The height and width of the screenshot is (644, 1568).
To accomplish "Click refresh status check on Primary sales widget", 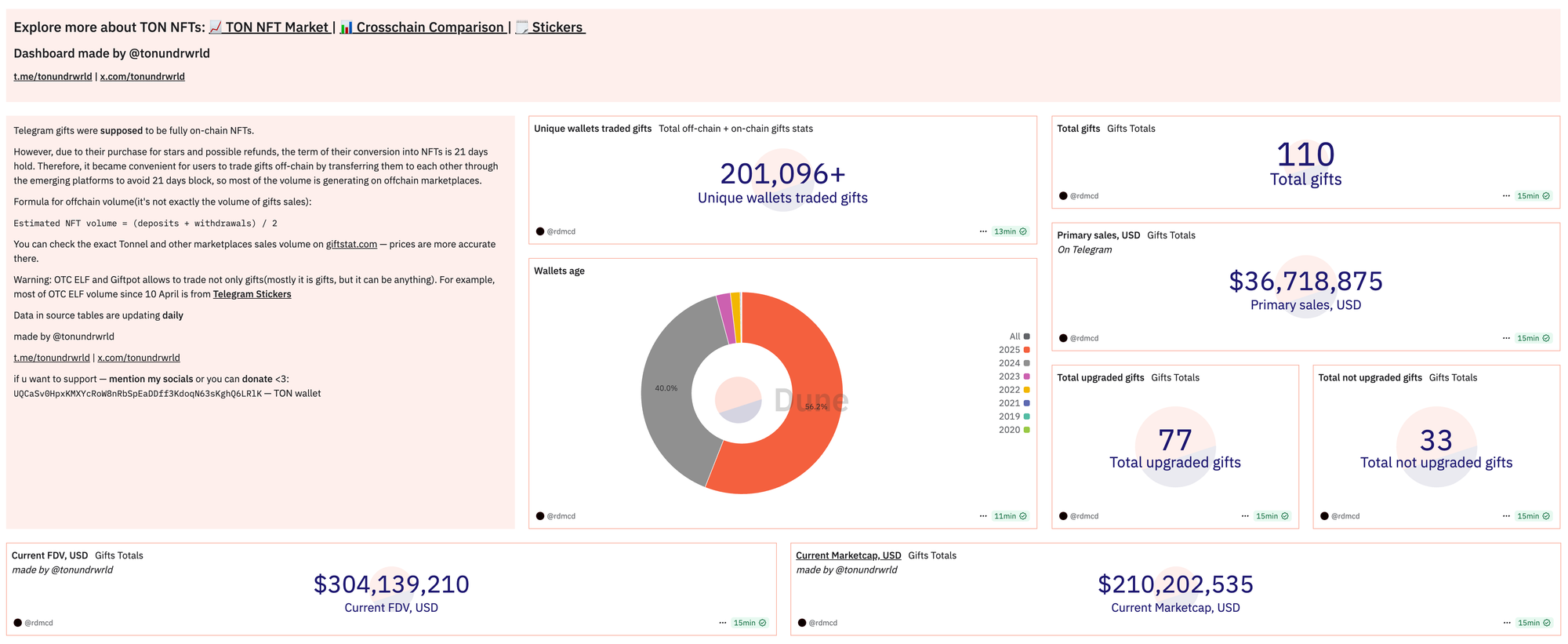I will [1546, 338].
